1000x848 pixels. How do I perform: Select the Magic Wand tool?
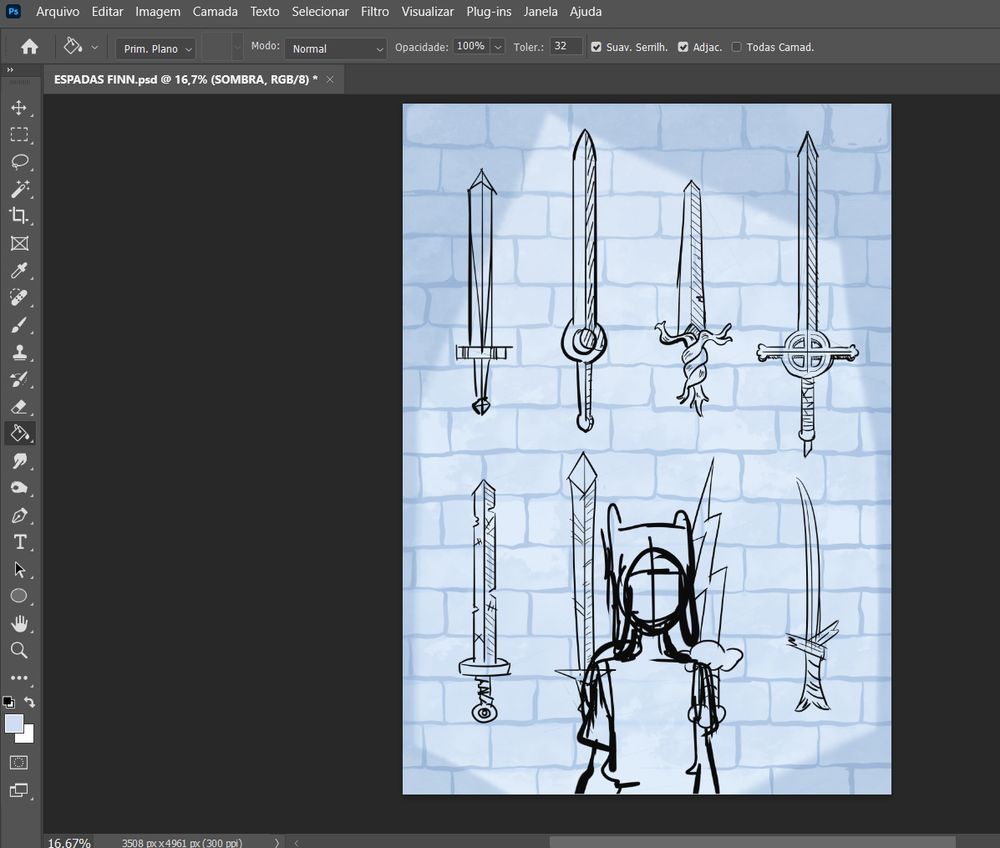tap(19, 189)
